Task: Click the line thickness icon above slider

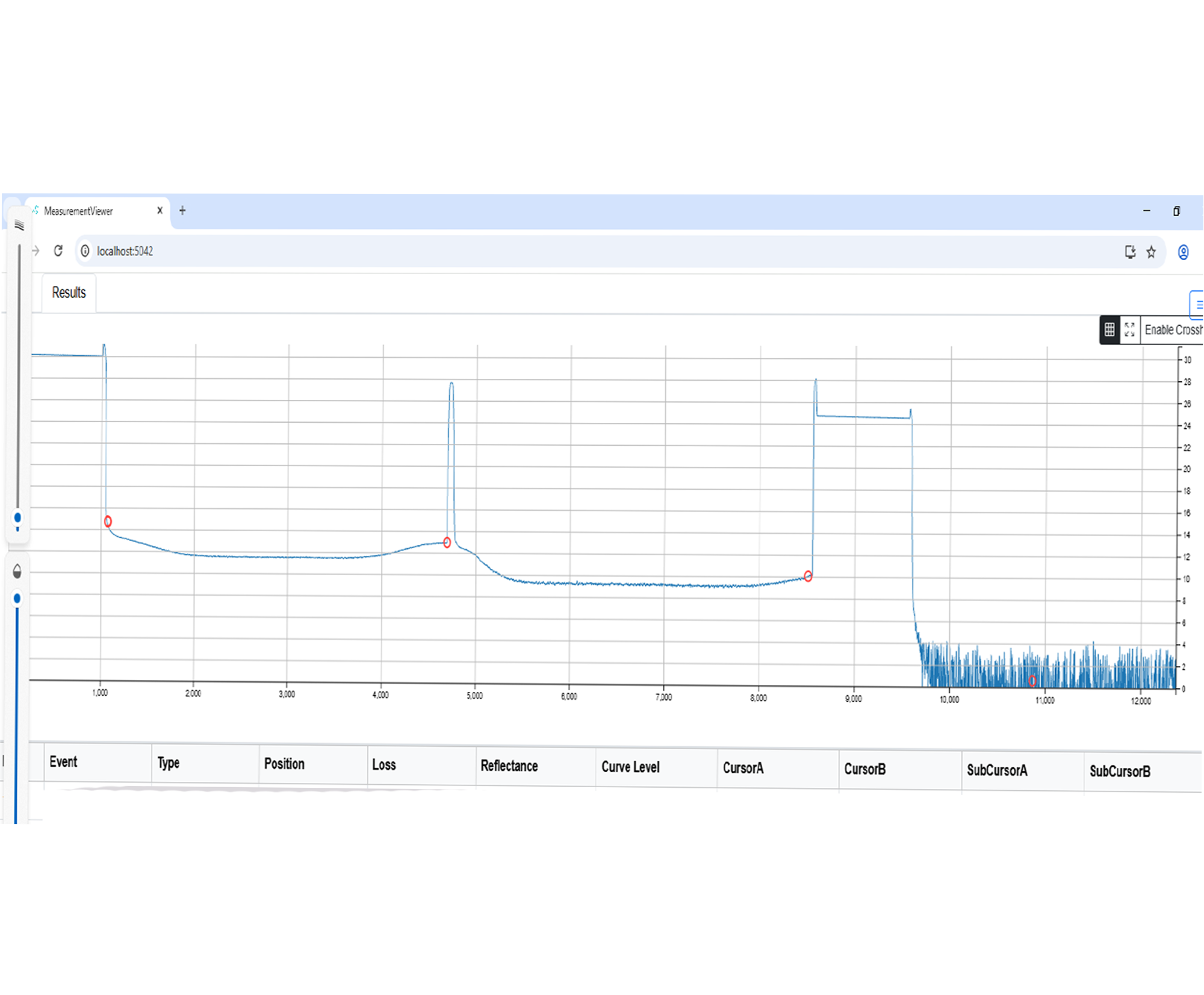Action: click(19, 226)
